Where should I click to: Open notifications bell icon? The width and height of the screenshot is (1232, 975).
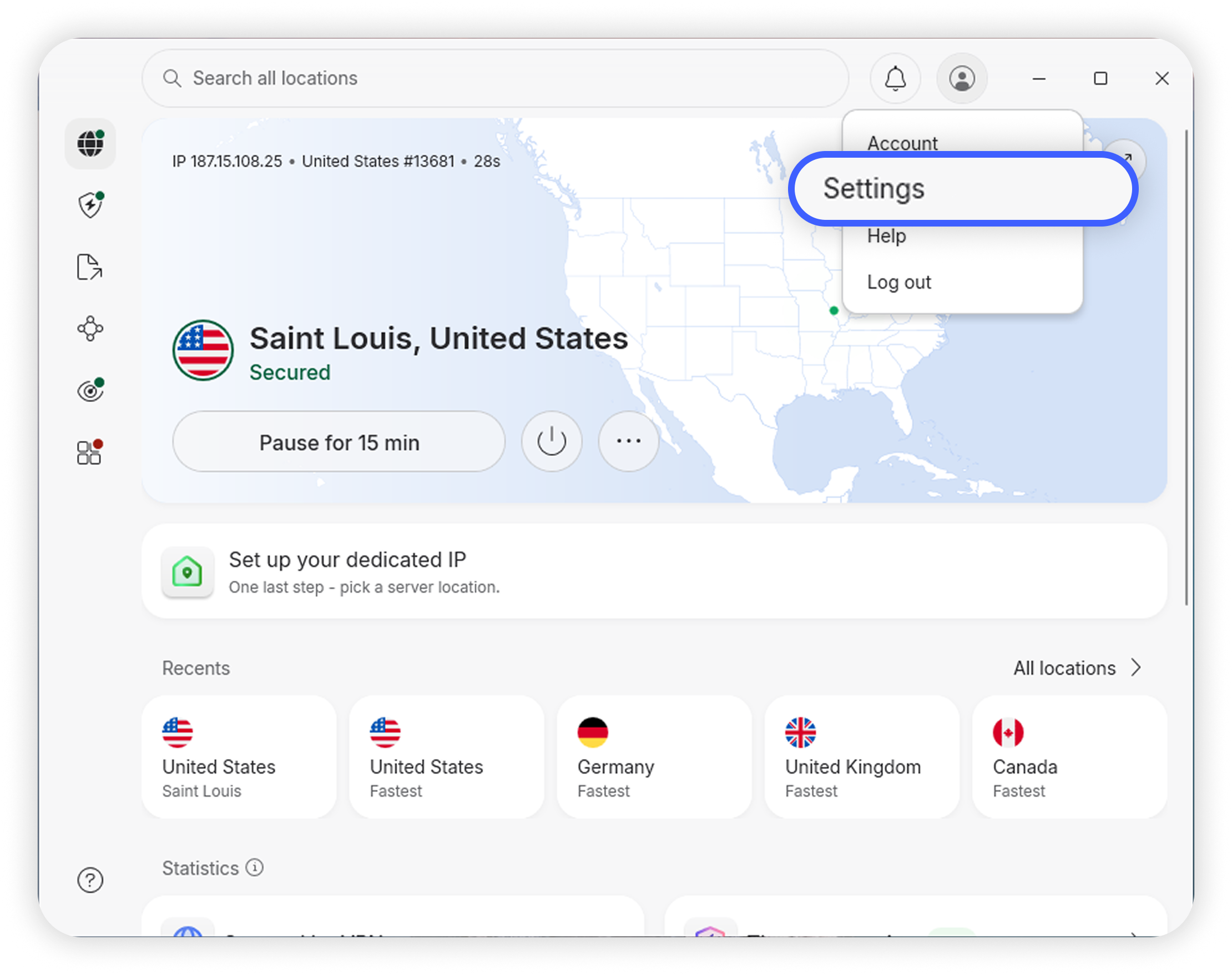tap(895, 78)
